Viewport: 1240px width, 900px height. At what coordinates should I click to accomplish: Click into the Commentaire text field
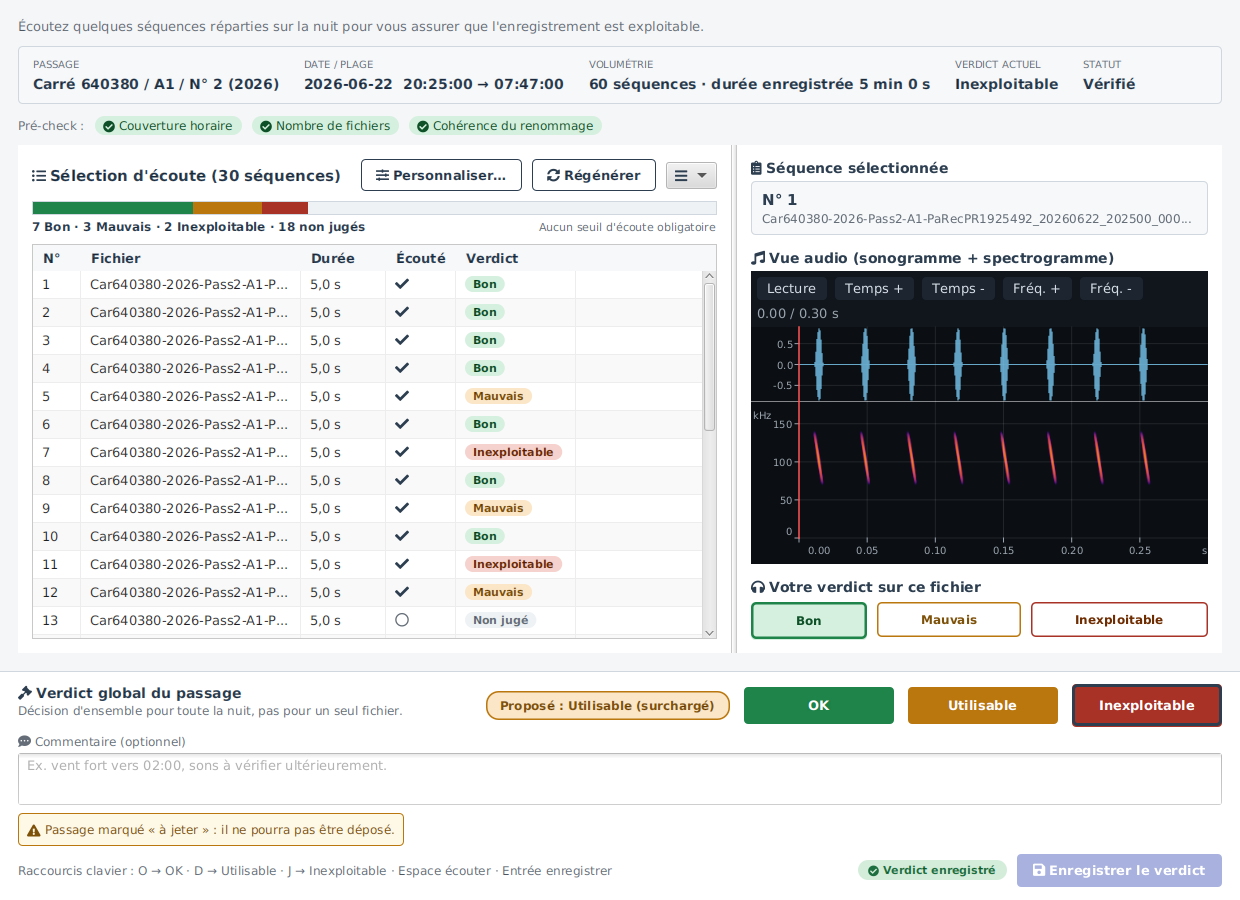620,779
